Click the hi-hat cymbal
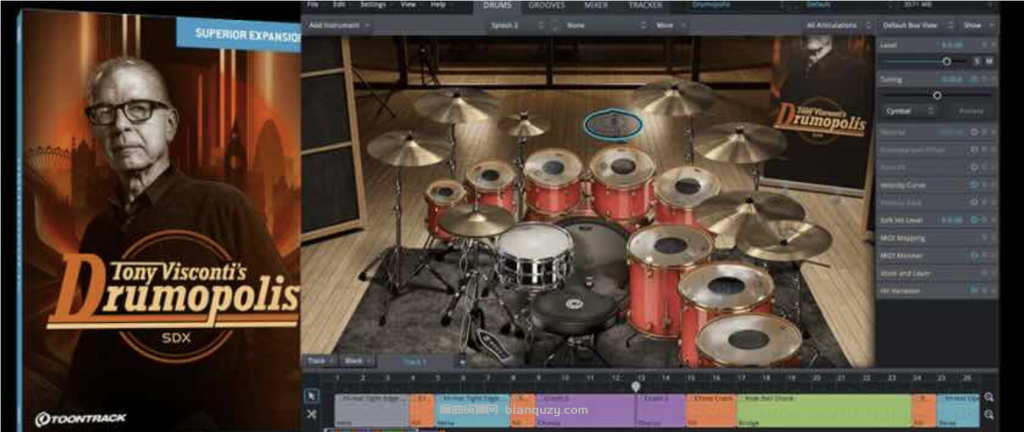 (476, 221)
